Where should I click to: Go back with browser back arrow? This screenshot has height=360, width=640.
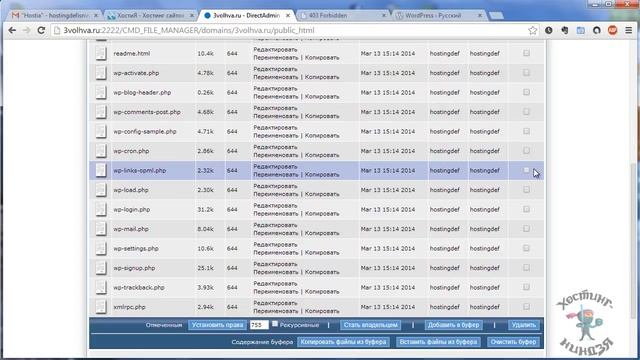[12, 30]
